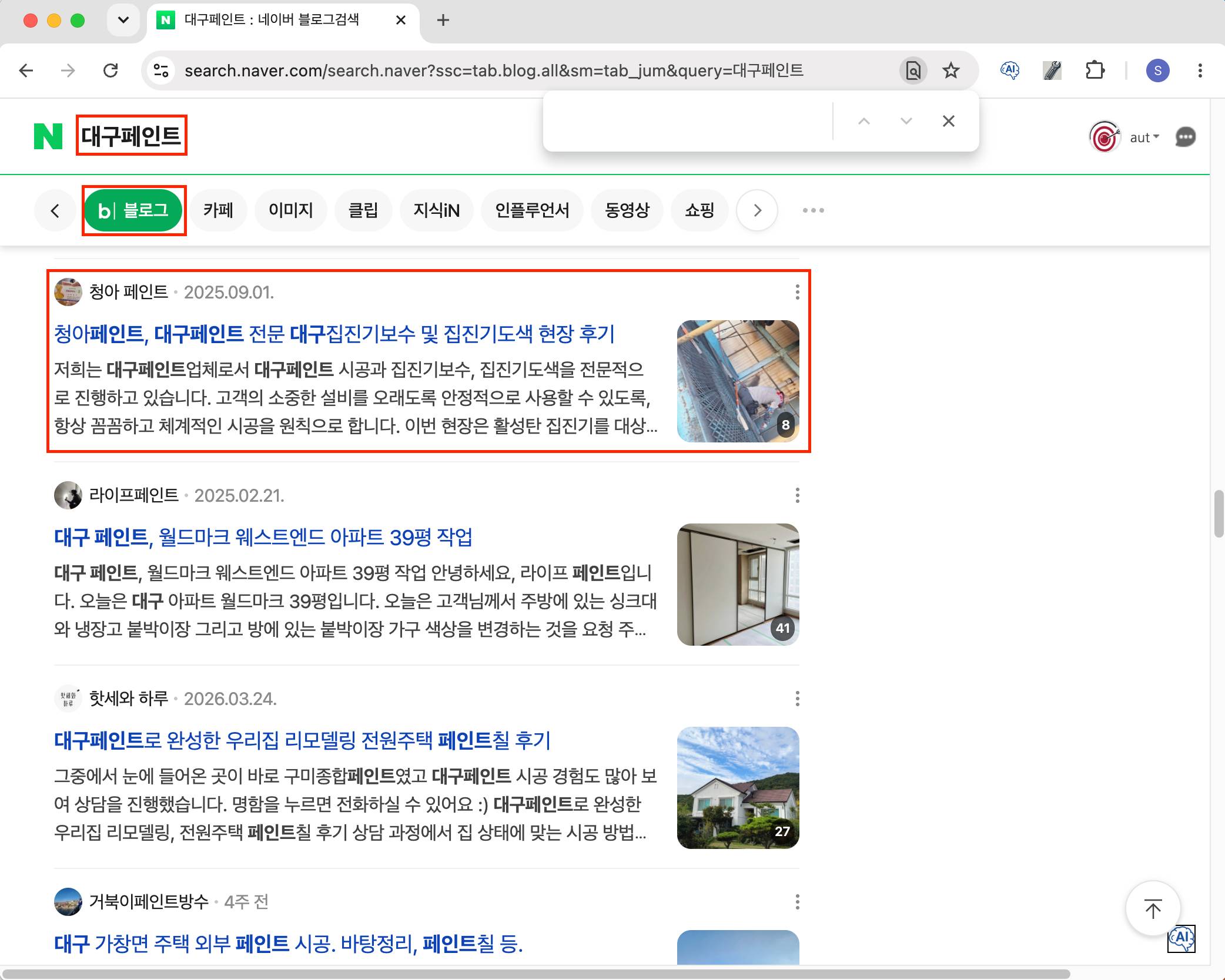This screenshot has width=1225, height=980.
Task: Open blogger name 라이프페인트
Action: tap(134, 495)
